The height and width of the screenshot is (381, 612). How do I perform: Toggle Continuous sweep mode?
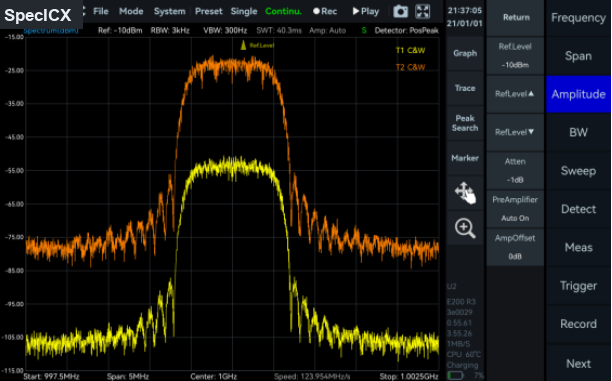(x=283, y=11)
